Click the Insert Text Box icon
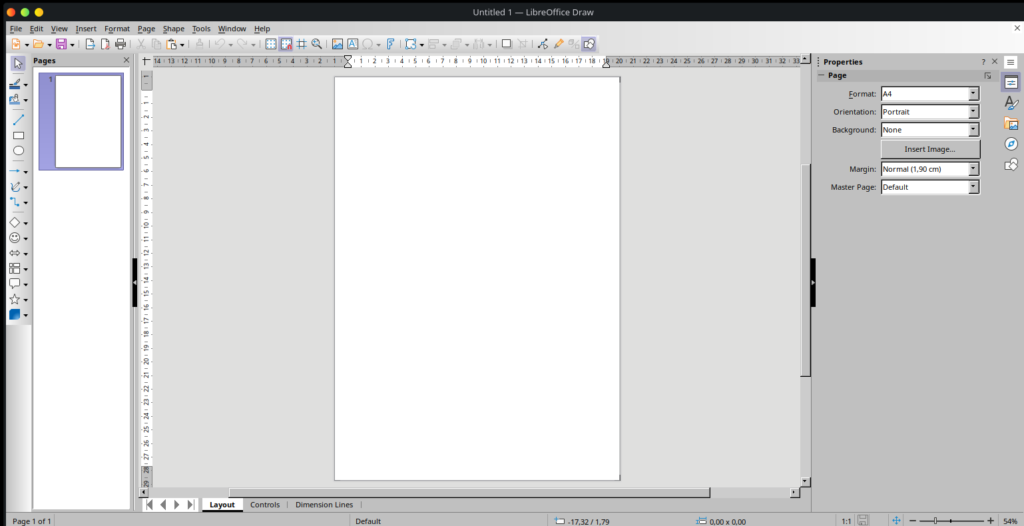 click(353, 44)
